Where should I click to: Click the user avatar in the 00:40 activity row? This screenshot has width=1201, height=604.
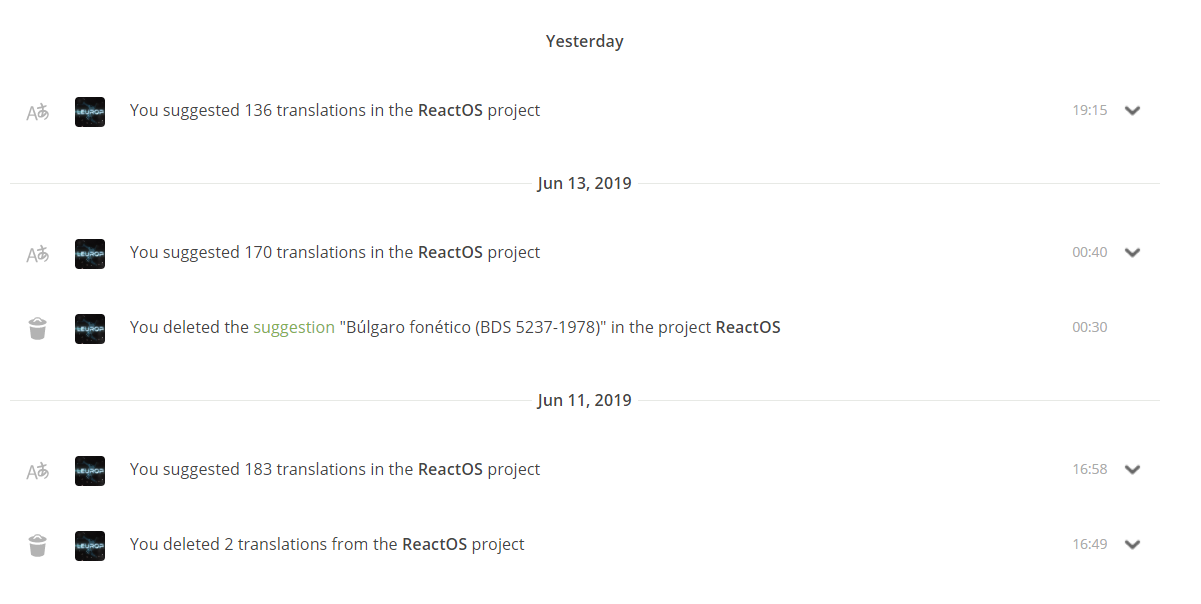point(90,254)
